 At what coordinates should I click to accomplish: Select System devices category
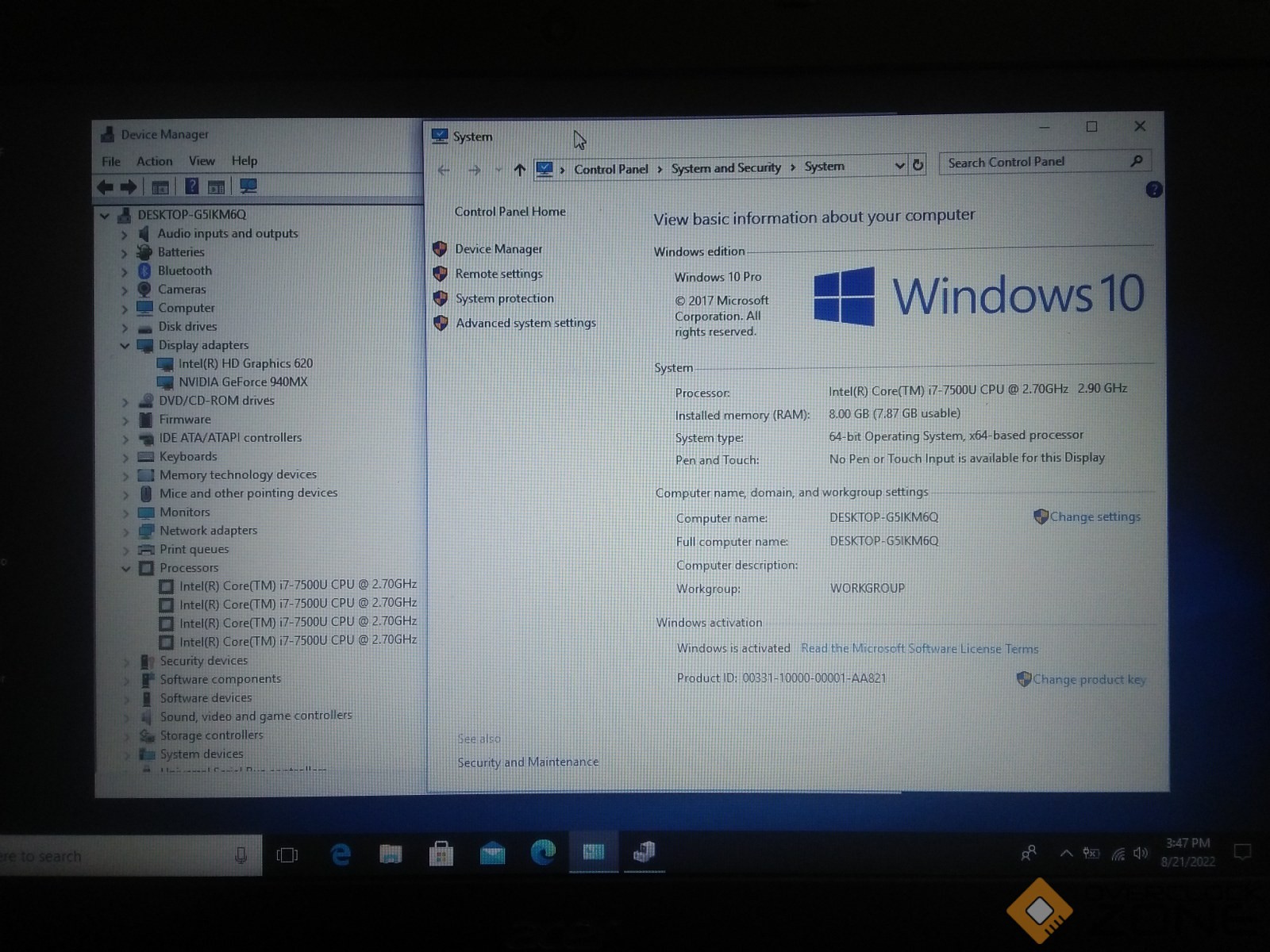(202, 754)
